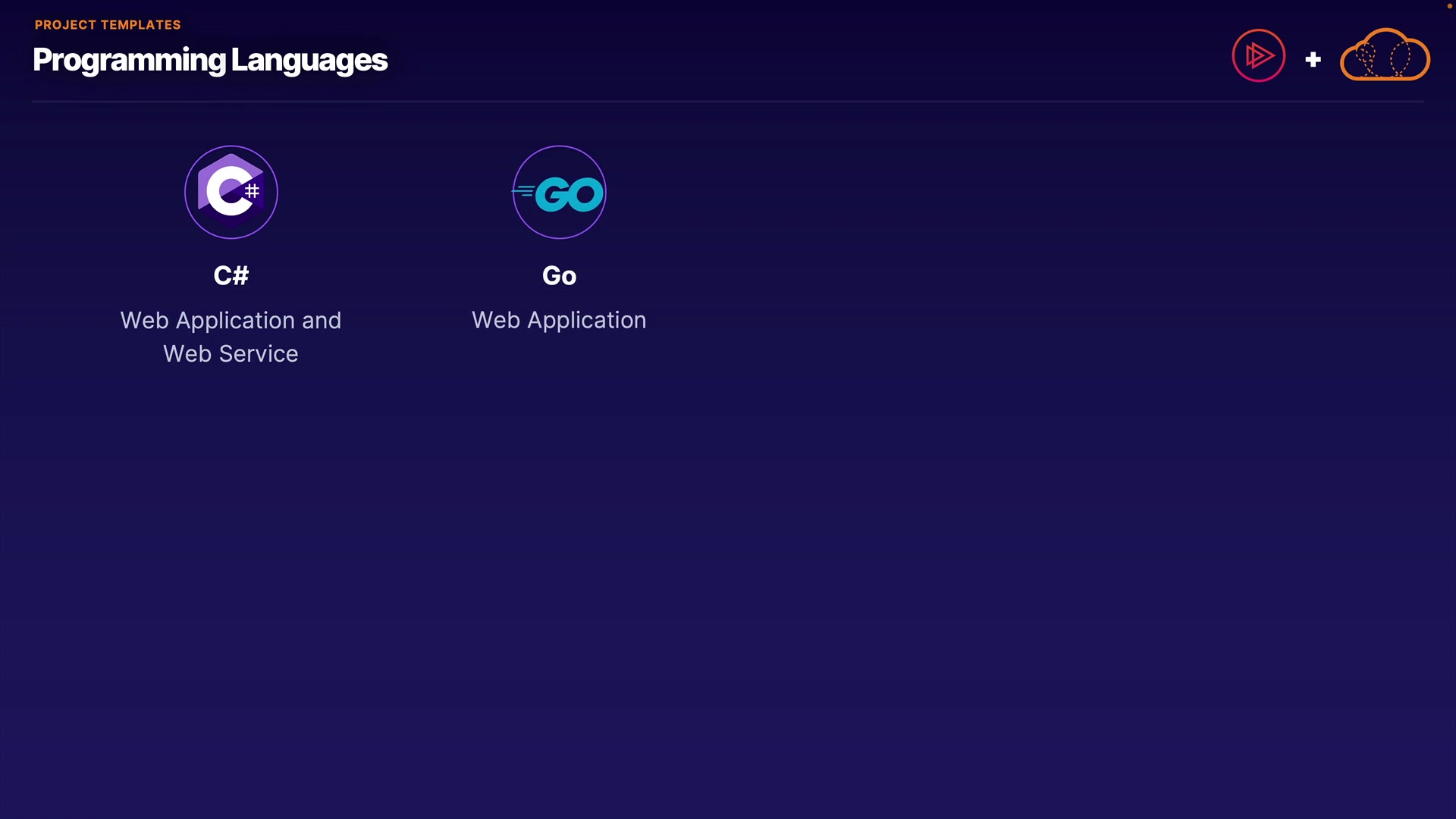Click the C# heading text

231,276
